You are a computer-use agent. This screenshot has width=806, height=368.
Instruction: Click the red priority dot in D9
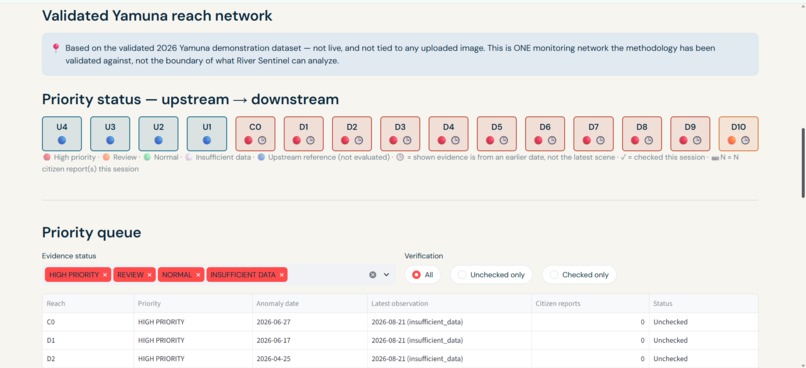[683, 140]
